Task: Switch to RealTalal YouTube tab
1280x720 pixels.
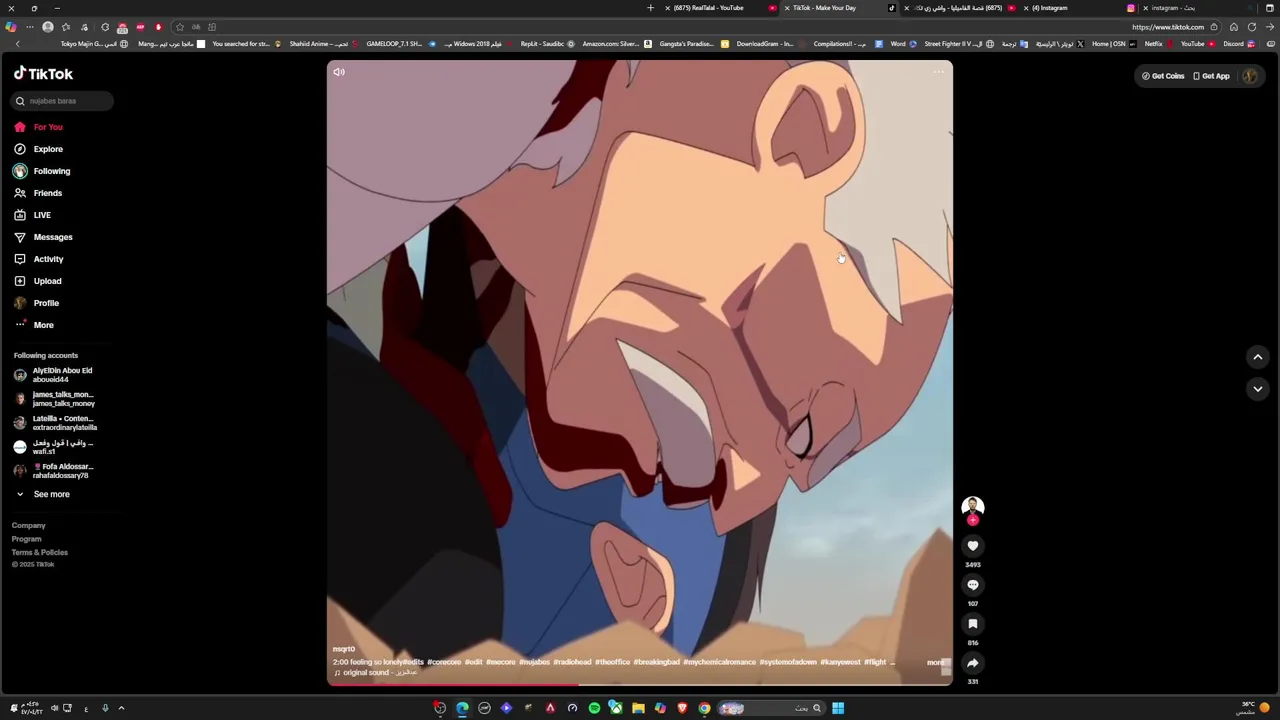Action: (x=720, y=8)
